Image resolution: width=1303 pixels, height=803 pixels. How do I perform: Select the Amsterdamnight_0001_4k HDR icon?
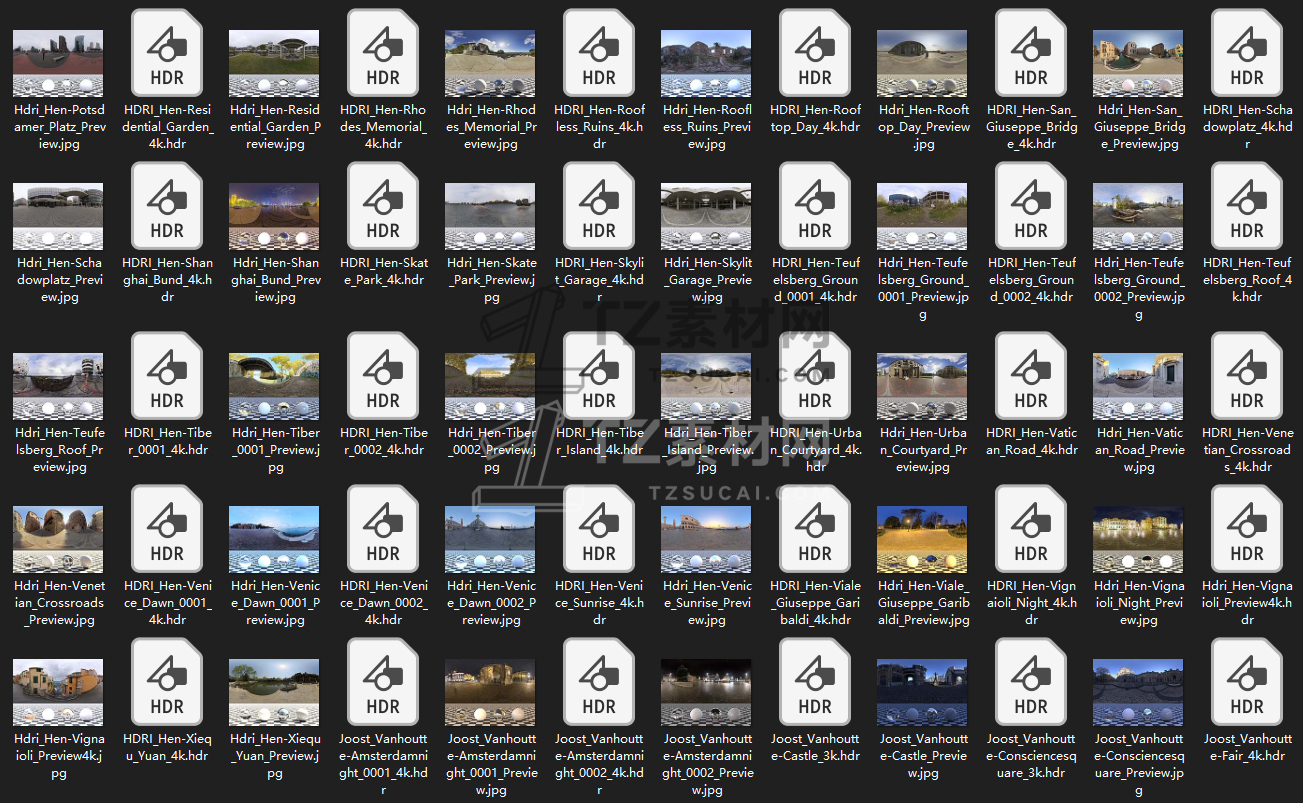(x=383, y=683)
